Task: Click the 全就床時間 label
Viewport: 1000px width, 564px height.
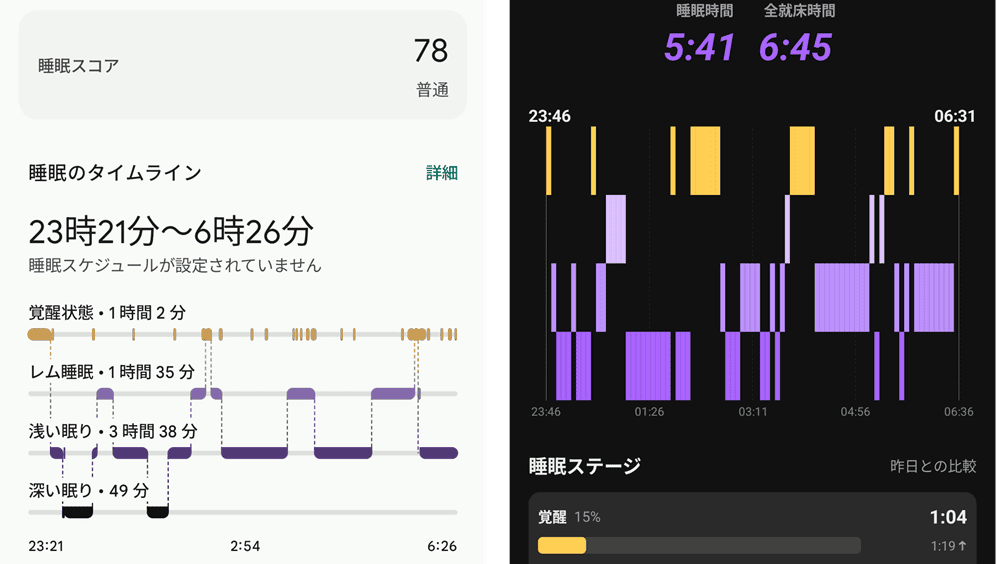Action: coord(799,10)
